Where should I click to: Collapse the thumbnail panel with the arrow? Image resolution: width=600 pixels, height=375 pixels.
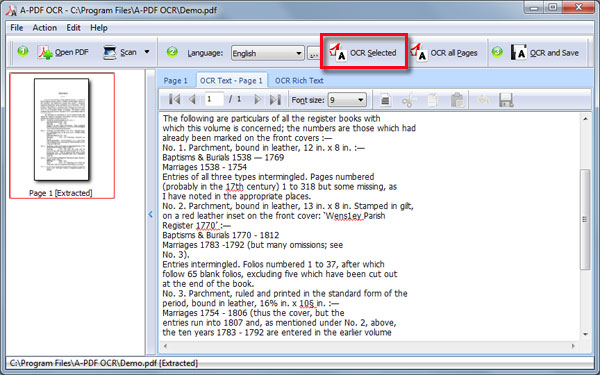150,214
